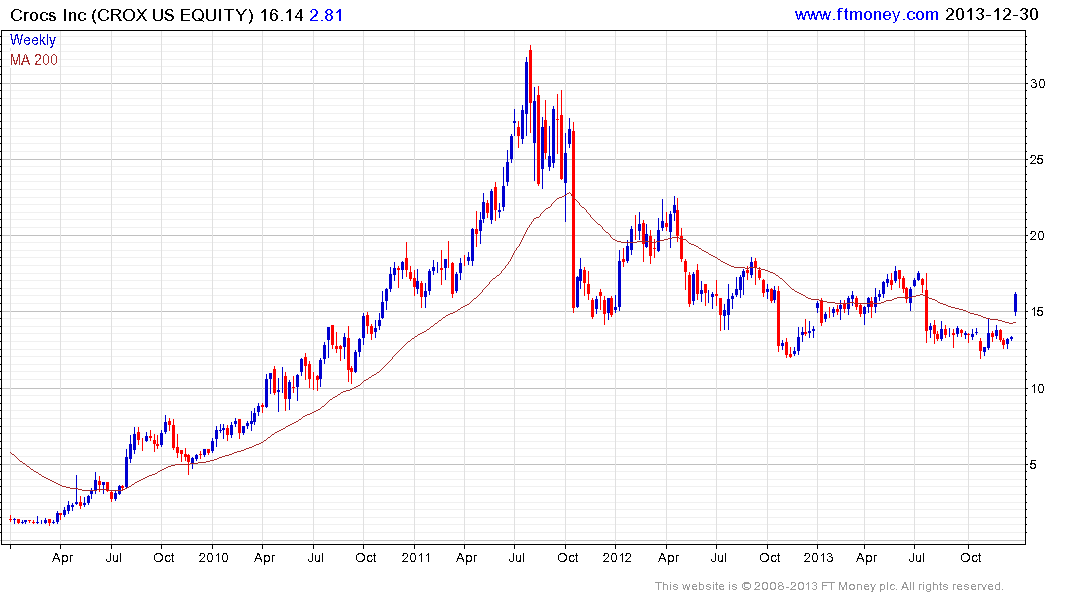Image resolution: width=1075 pixels, height=600 pixels.
Task: Click the y-axis label 10
Action: click(1037, 389)
